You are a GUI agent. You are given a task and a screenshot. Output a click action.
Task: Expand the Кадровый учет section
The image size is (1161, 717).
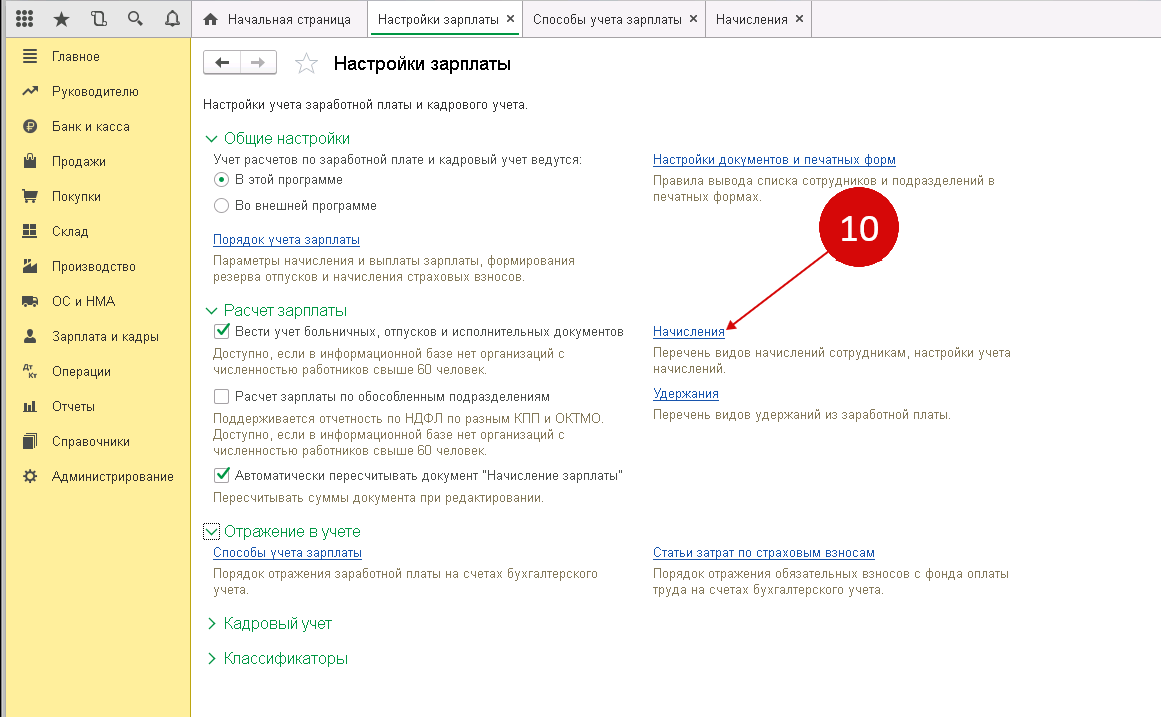click(278, 624)
